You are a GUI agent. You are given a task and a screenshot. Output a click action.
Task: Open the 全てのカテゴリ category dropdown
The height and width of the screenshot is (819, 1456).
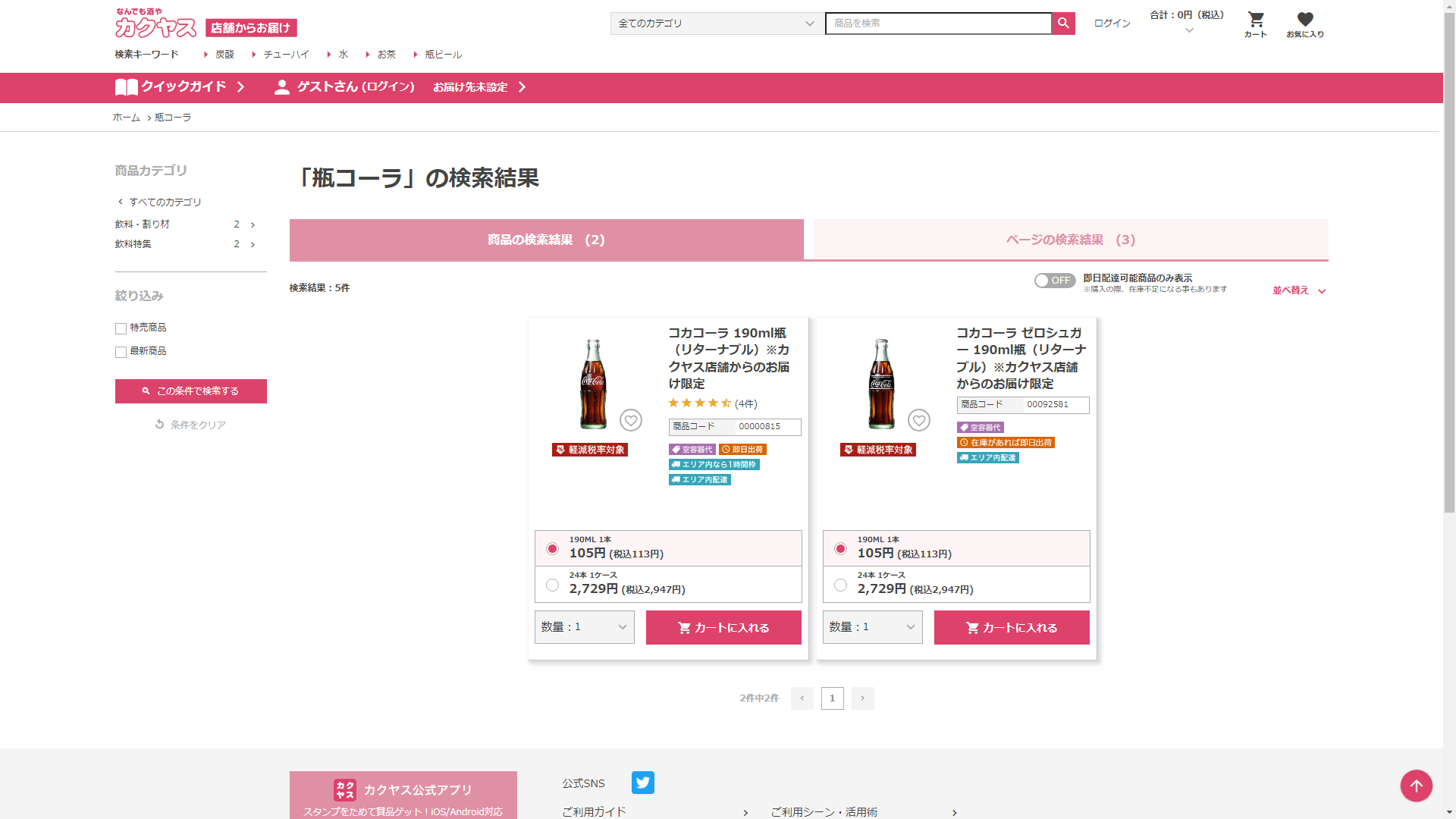tap(716, 24)
